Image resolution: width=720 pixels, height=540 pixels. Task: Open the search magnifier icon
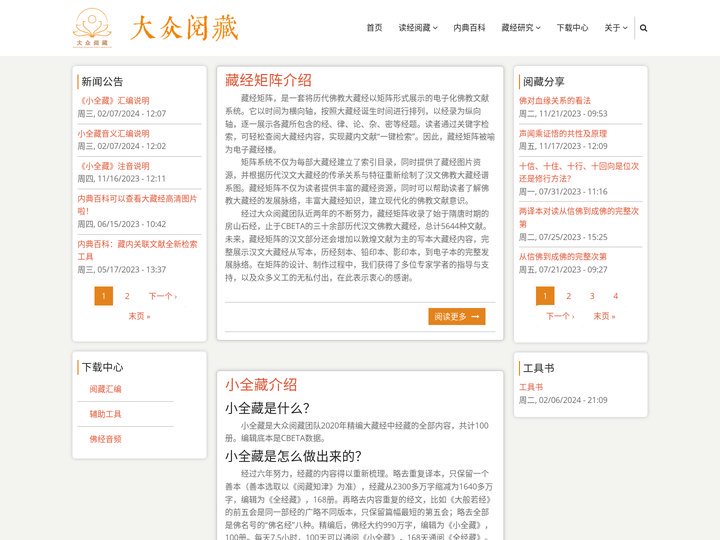coord(643,28)
